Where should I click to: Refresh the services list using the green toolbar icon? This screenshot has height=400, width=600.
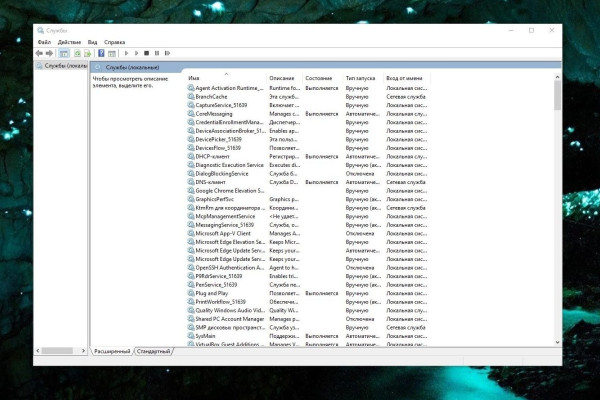click(x=77, y=53)
